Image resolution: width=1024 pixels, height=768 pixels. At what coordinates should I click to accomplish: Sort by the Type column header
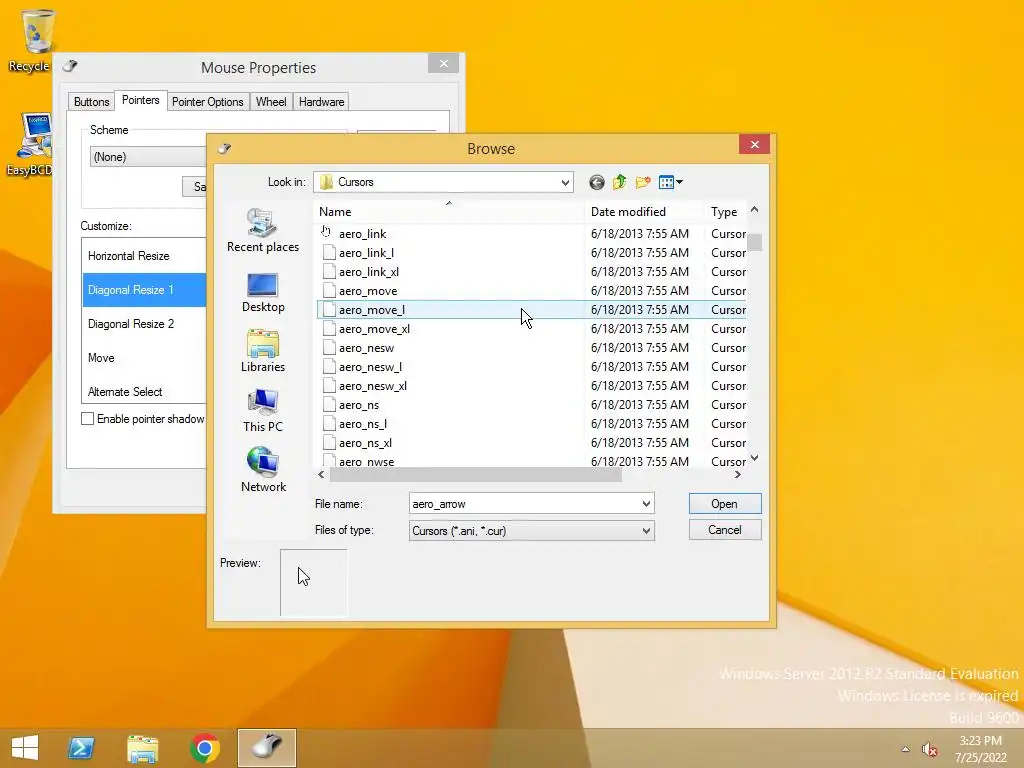[725, 212]
